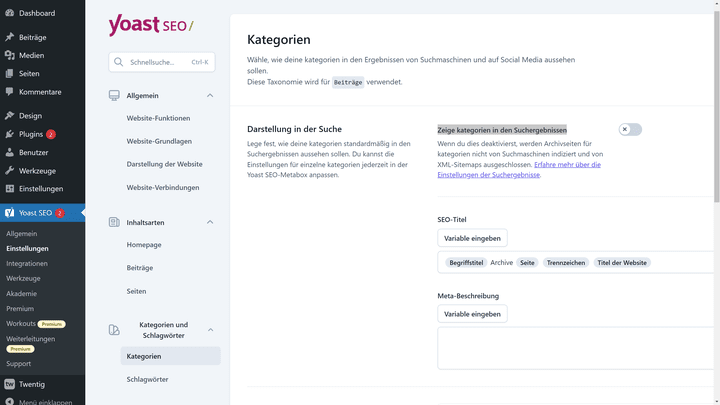Select Schlagwörter in Yoast navigation
This screenshot has height=405, width=720.
coord(147,379)
